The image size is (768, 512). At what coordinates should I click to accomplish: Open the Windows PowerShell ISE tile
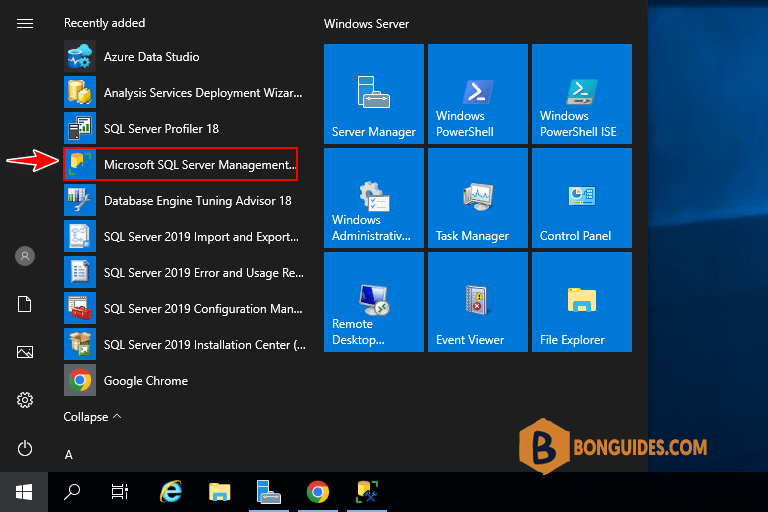point(582,94)
